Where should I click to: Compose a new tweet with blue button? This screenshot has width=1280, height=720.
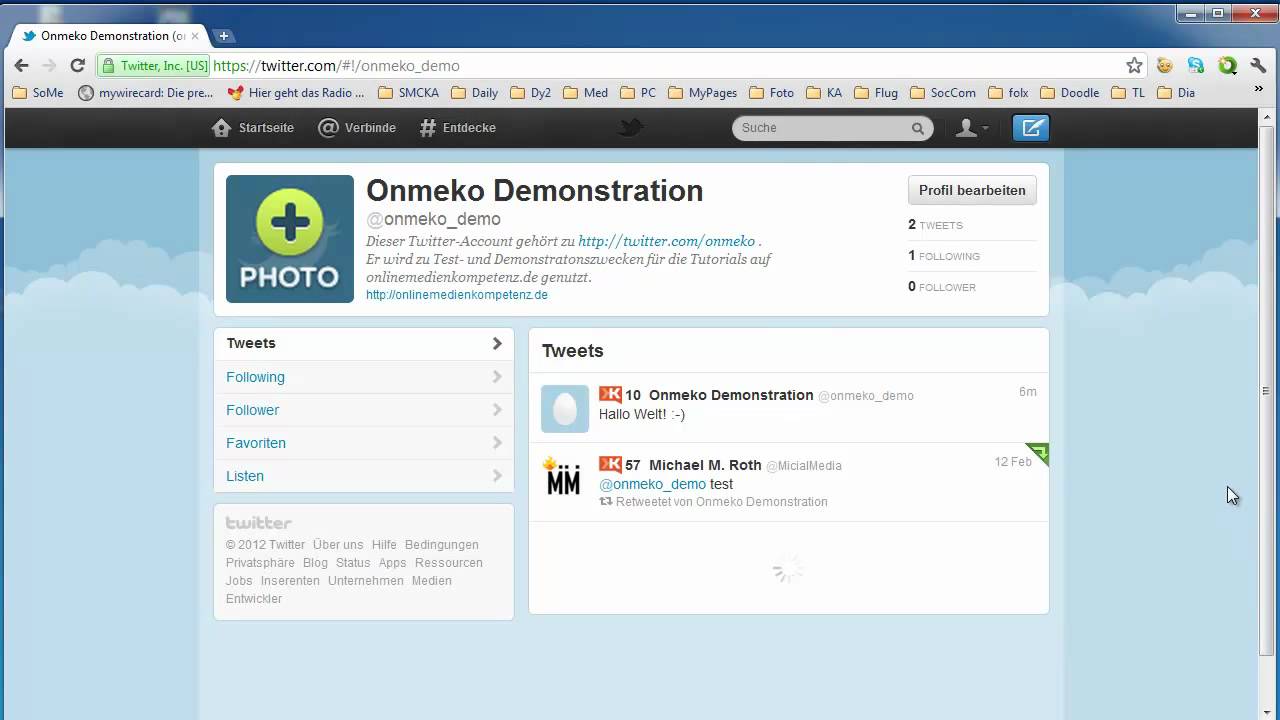coord(1031,128)
